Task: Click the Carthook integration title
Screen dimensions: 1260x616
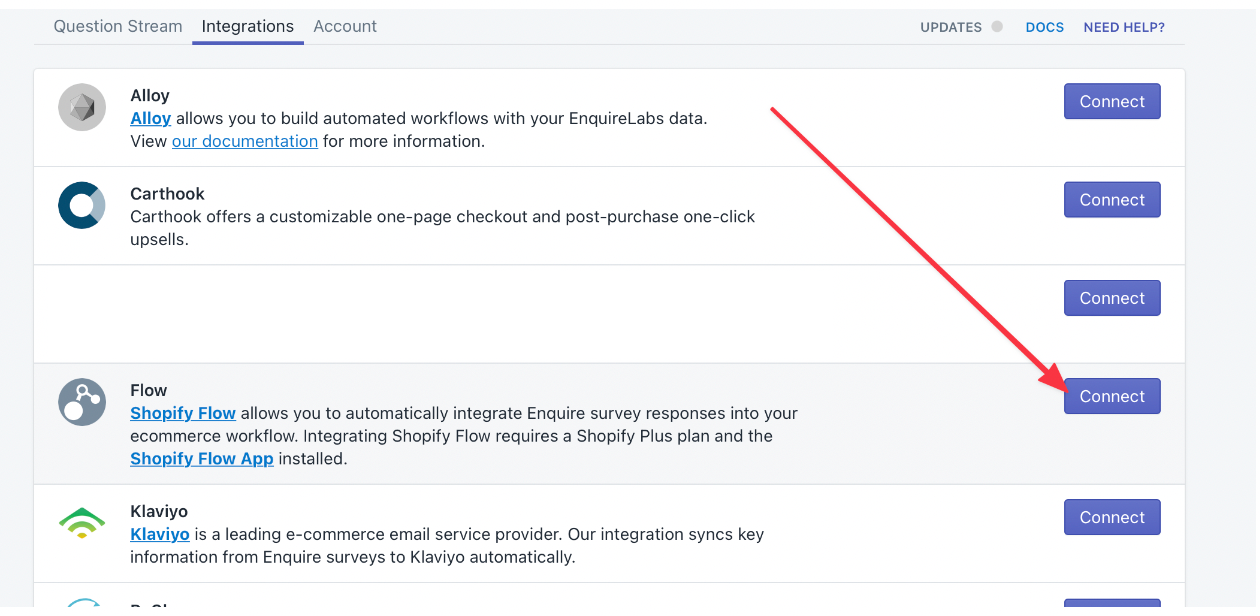Action: [x=168, y=194]
